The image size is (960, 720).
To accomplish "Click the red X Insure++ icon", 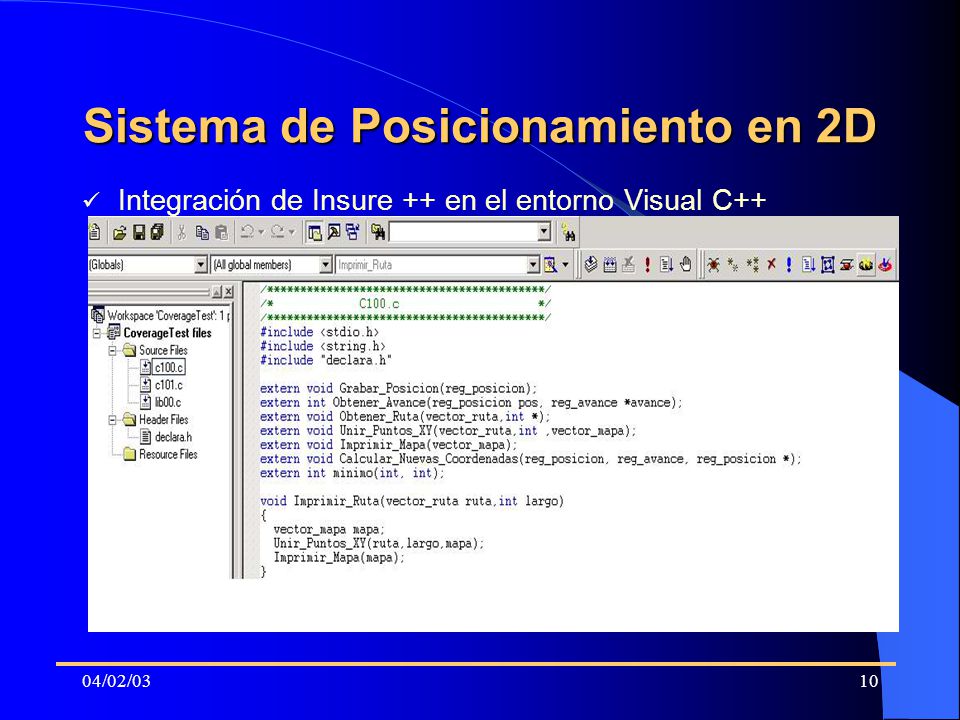I will point(771,264).
